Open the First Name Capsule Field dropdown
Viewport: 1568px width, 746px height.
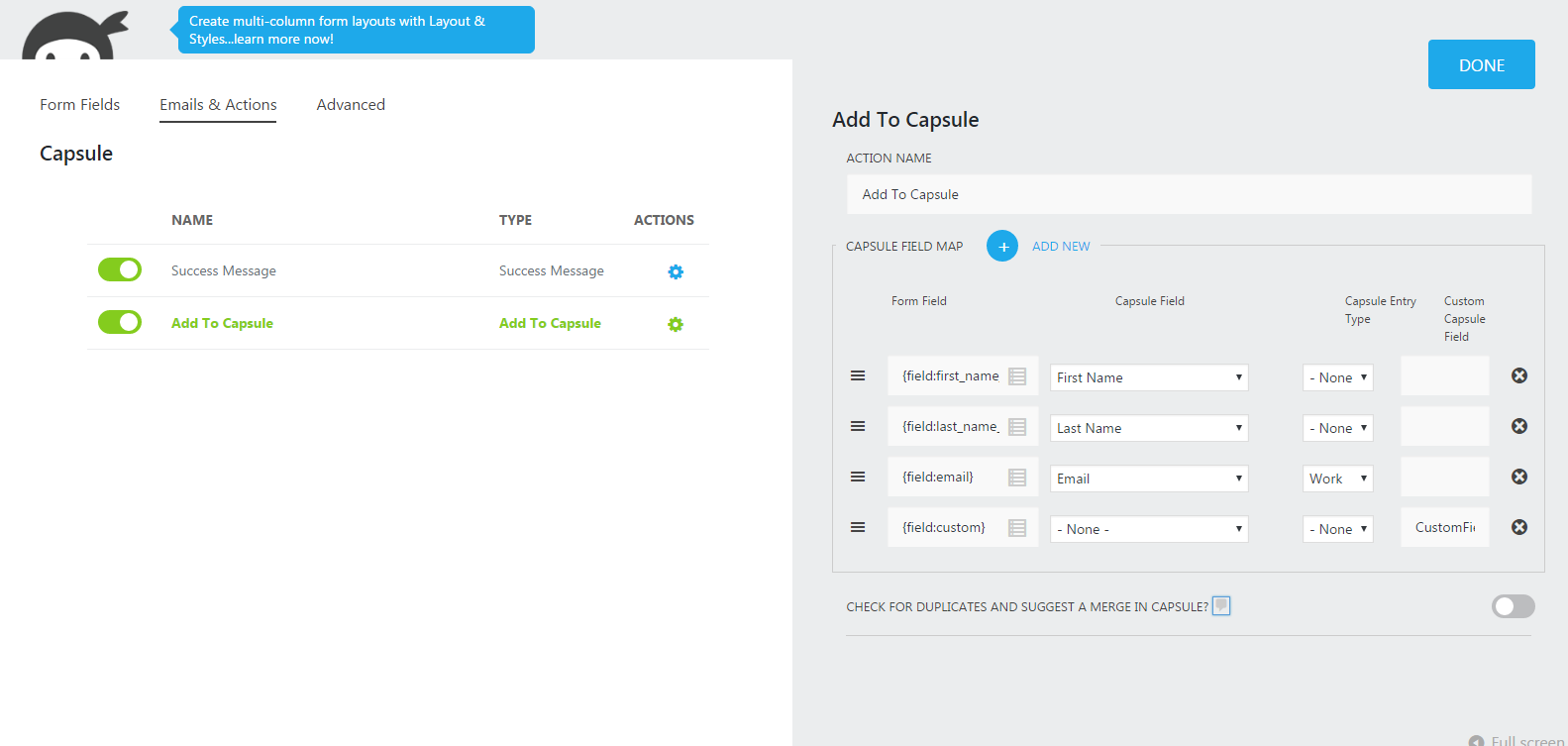tap(1148, 377)
